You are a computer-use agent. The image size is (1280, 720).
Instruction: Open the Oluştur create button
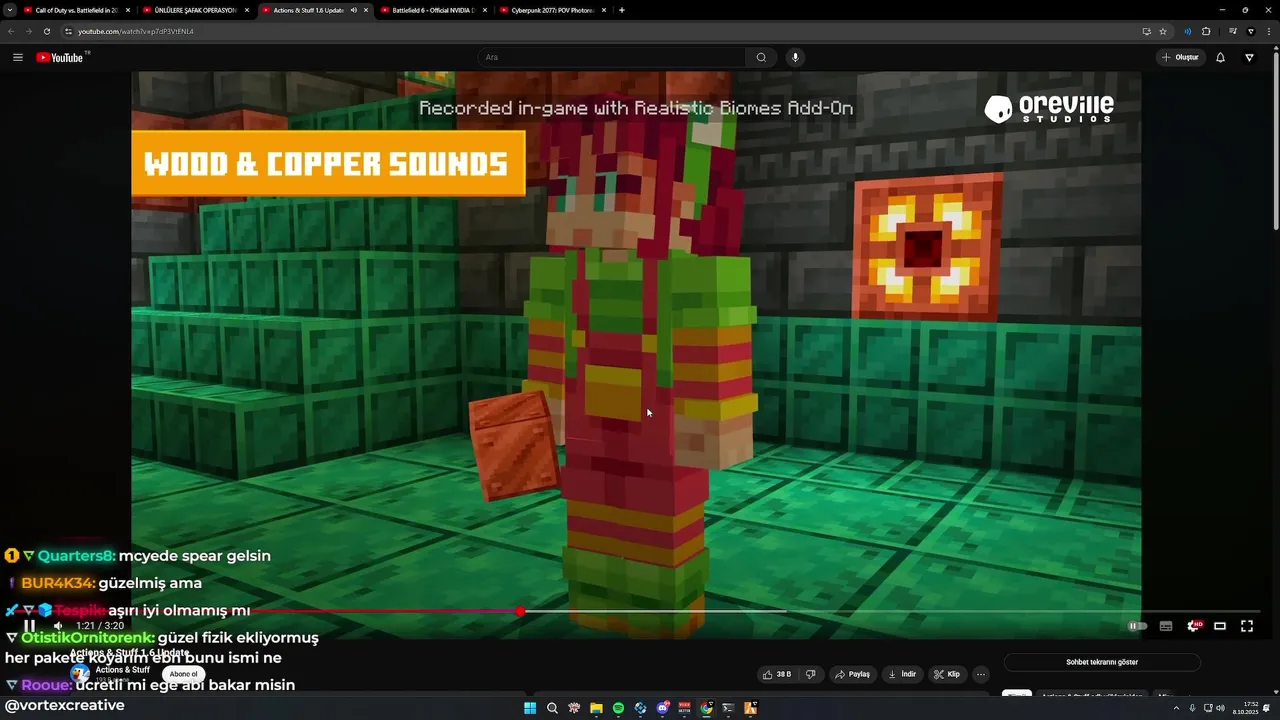1180,57
